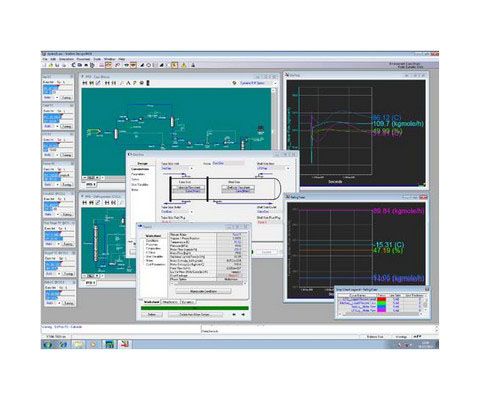This screenshot has width=480, height=396.
Task: Expand the Tube Side Outlet dropdown
Action: (x=192, y=212)
